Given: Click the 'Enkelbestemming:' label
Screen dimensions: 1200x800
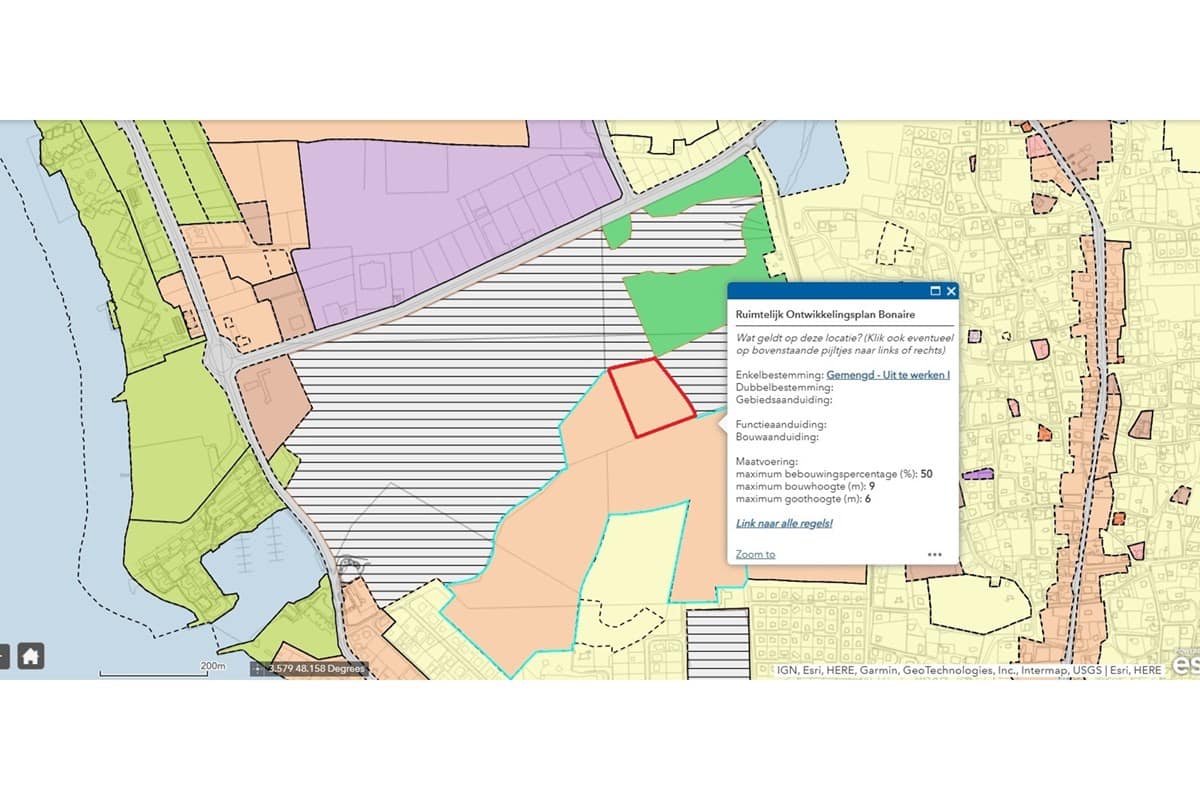Looking at the screenshot, I should (x=780, y=375).
